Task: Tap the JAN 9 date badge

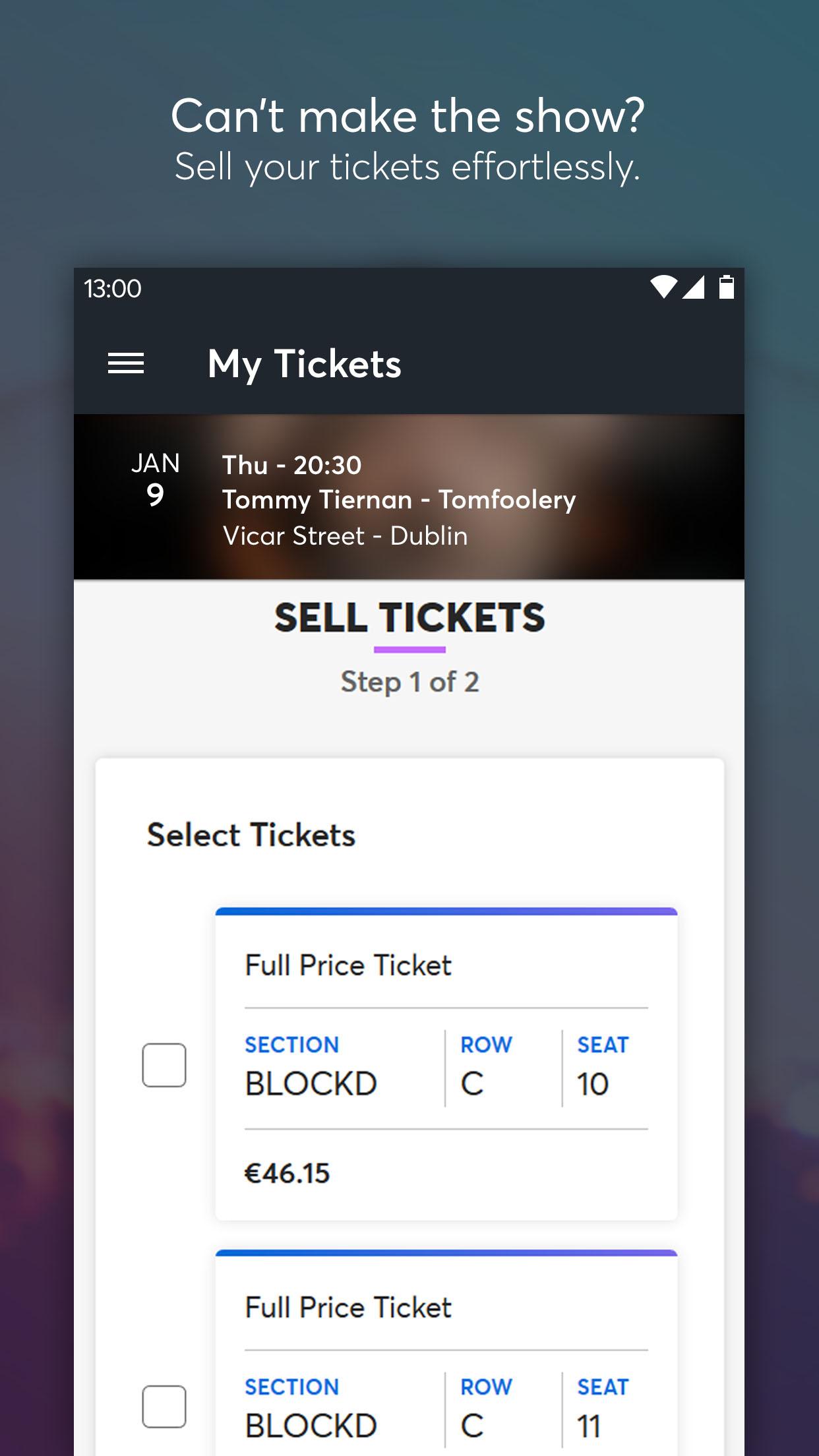Action: click(x=155, y=479)
